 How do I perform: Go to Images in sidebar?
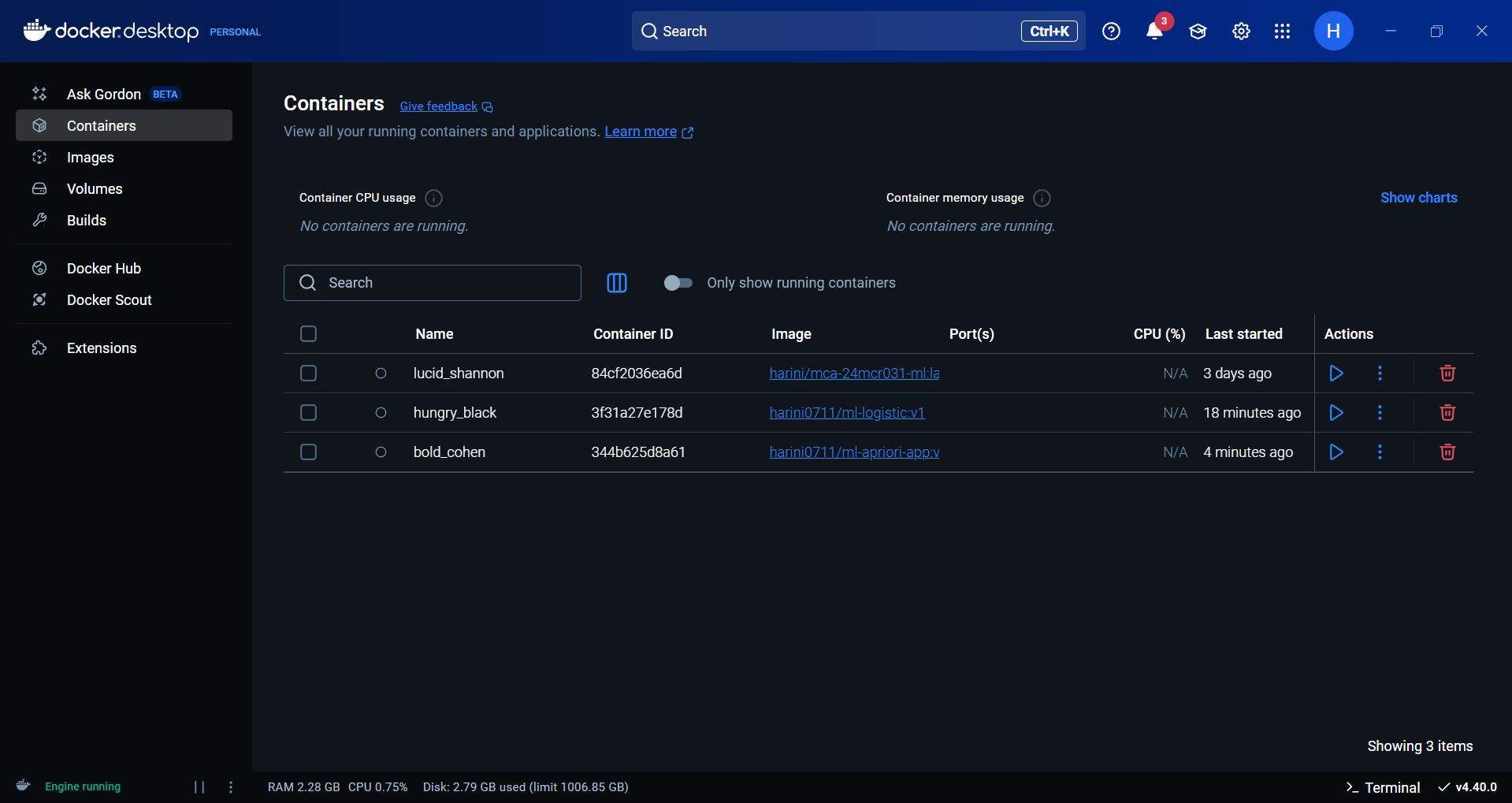pos(124,158)
